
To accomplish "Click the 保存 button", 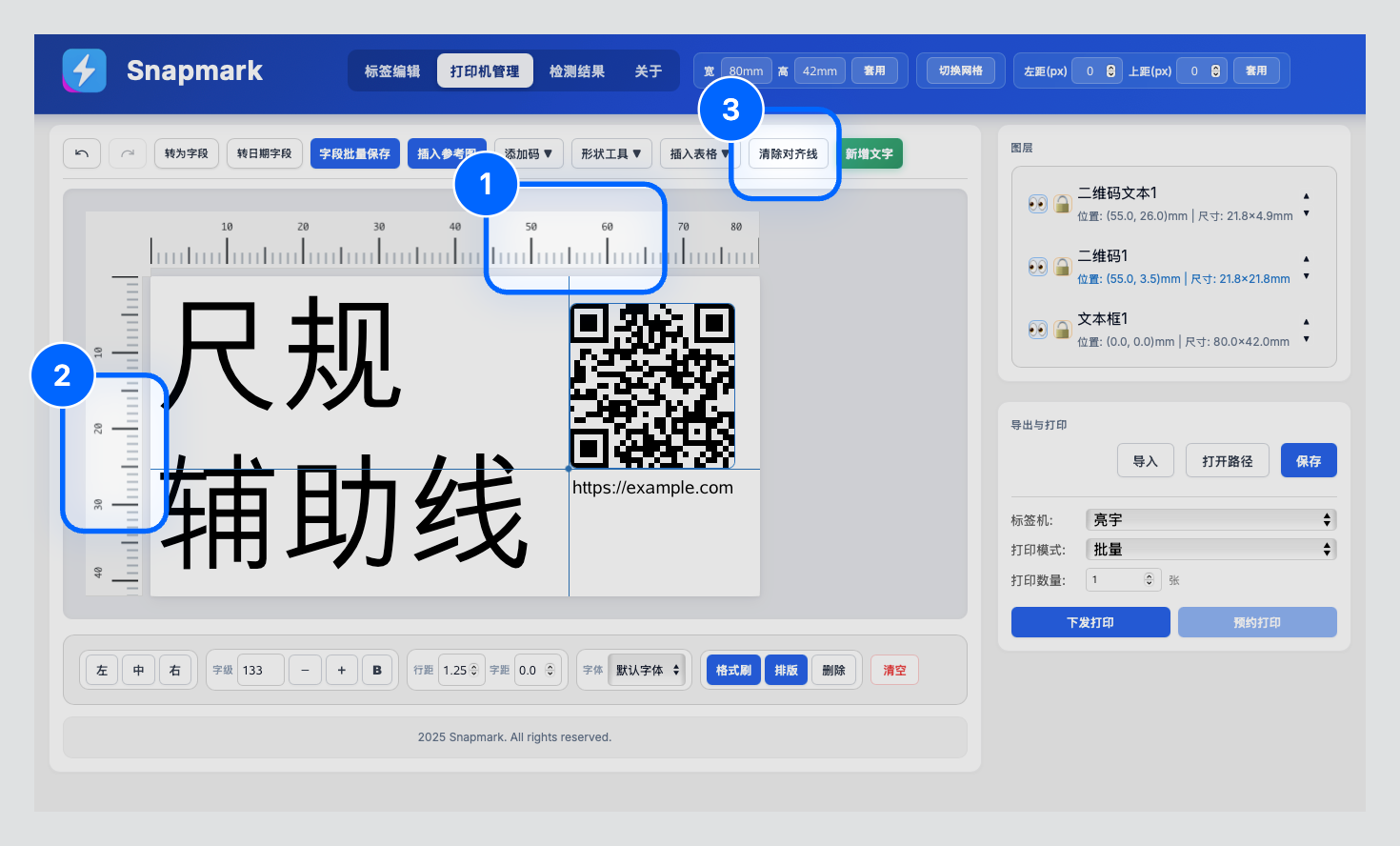I will (1308, 460).
